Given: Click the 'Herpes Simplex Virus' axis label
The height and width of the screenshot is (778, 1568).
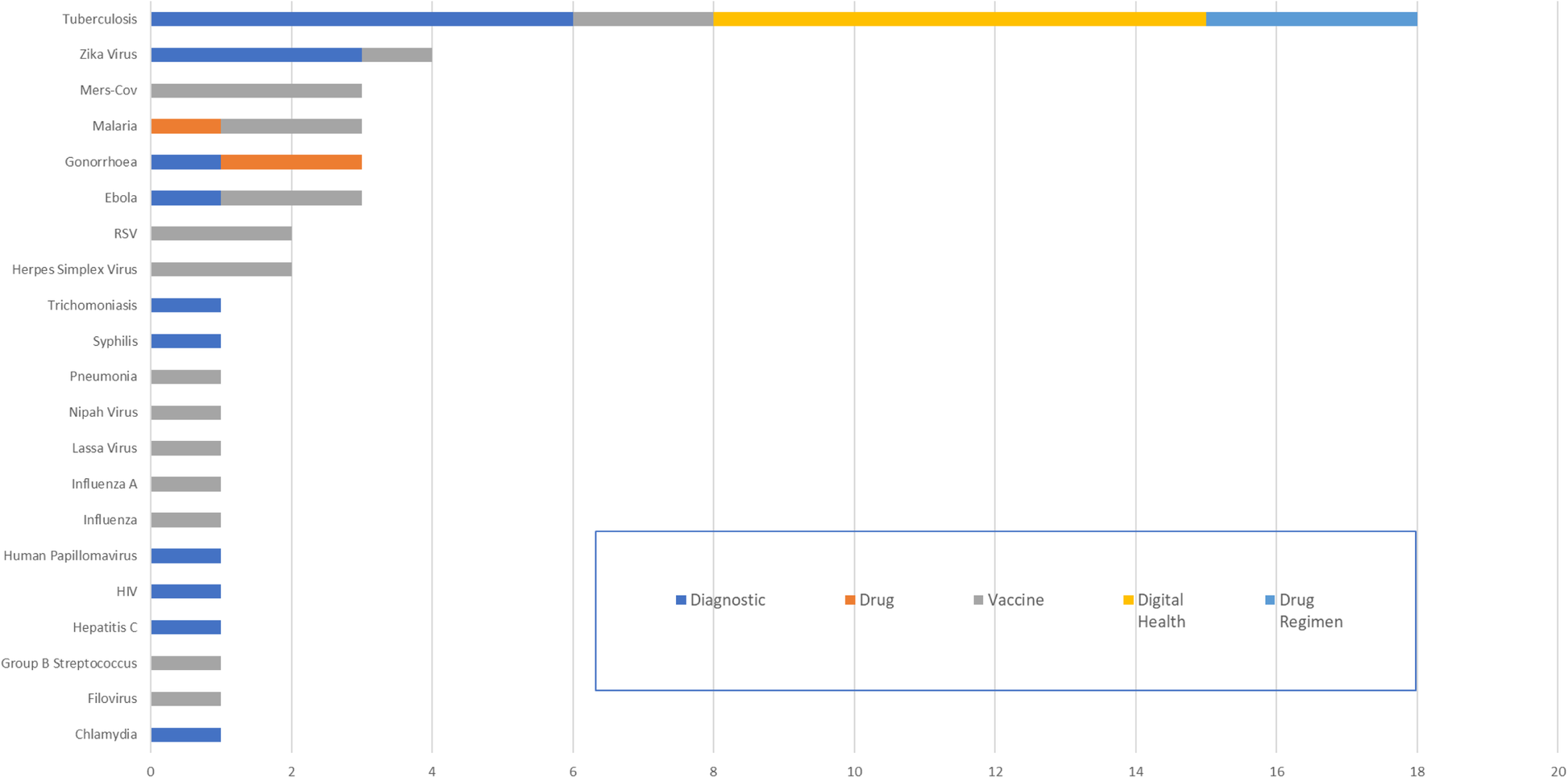Looking at the screenshot, I should (75, 269).
